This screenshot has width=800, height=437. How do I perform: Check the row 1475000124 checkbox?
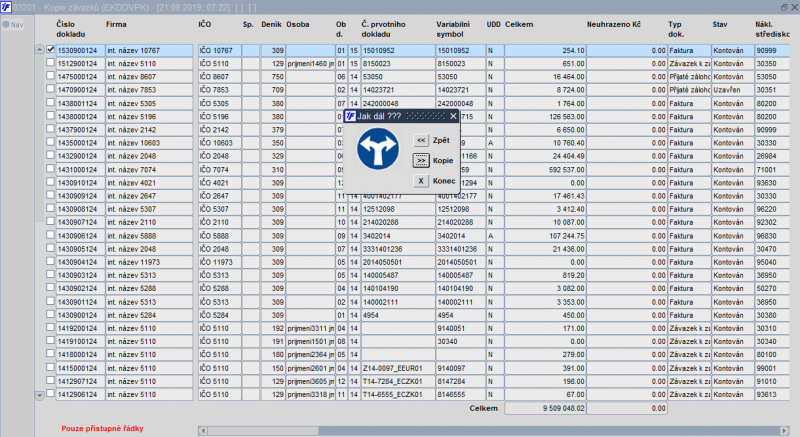point(50,75)
